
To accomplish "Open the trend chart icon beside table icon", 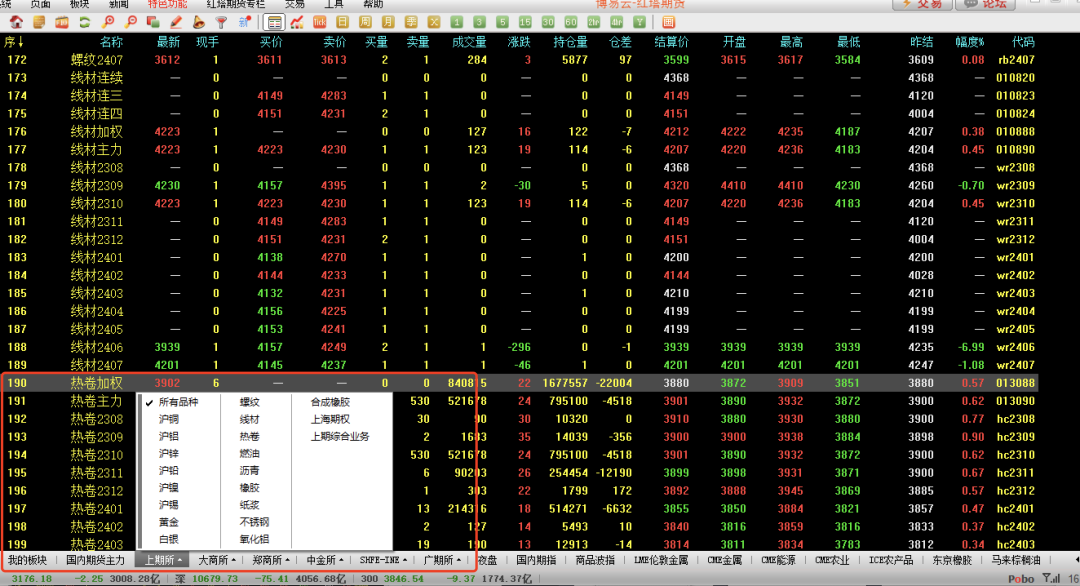I will [x=297, y=22].
